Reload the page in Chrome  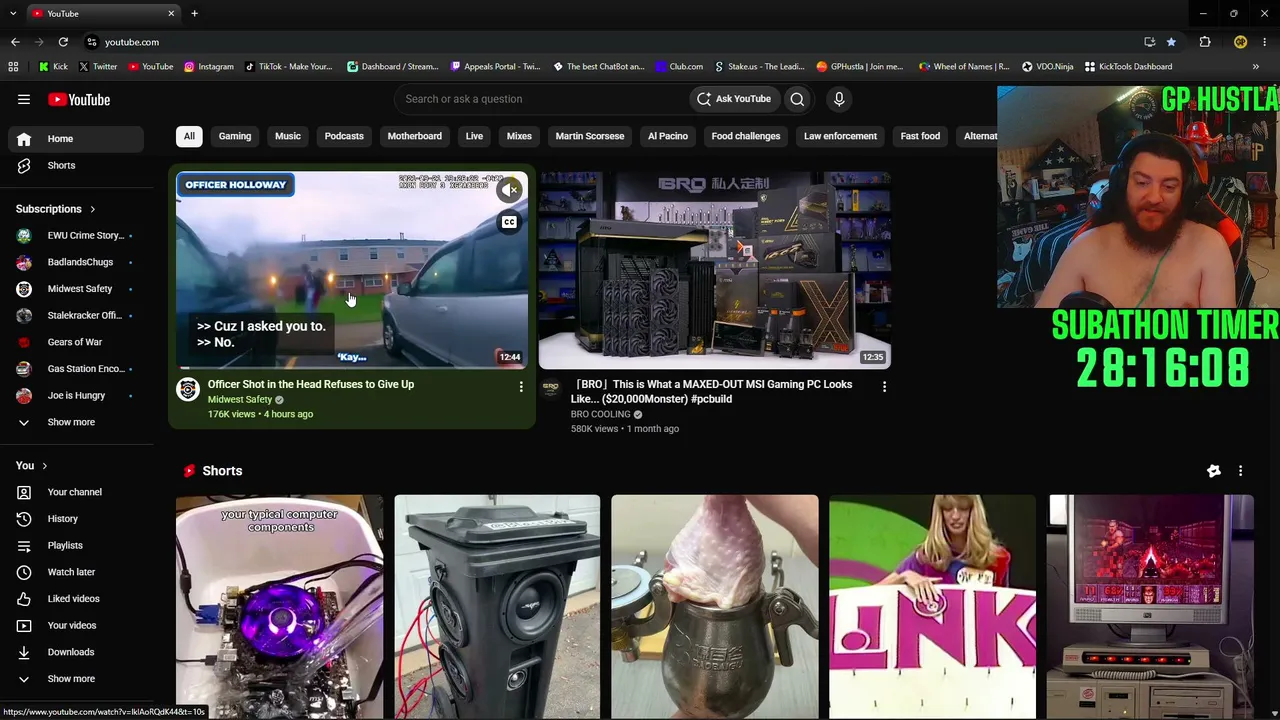click(x=63, y=42)
